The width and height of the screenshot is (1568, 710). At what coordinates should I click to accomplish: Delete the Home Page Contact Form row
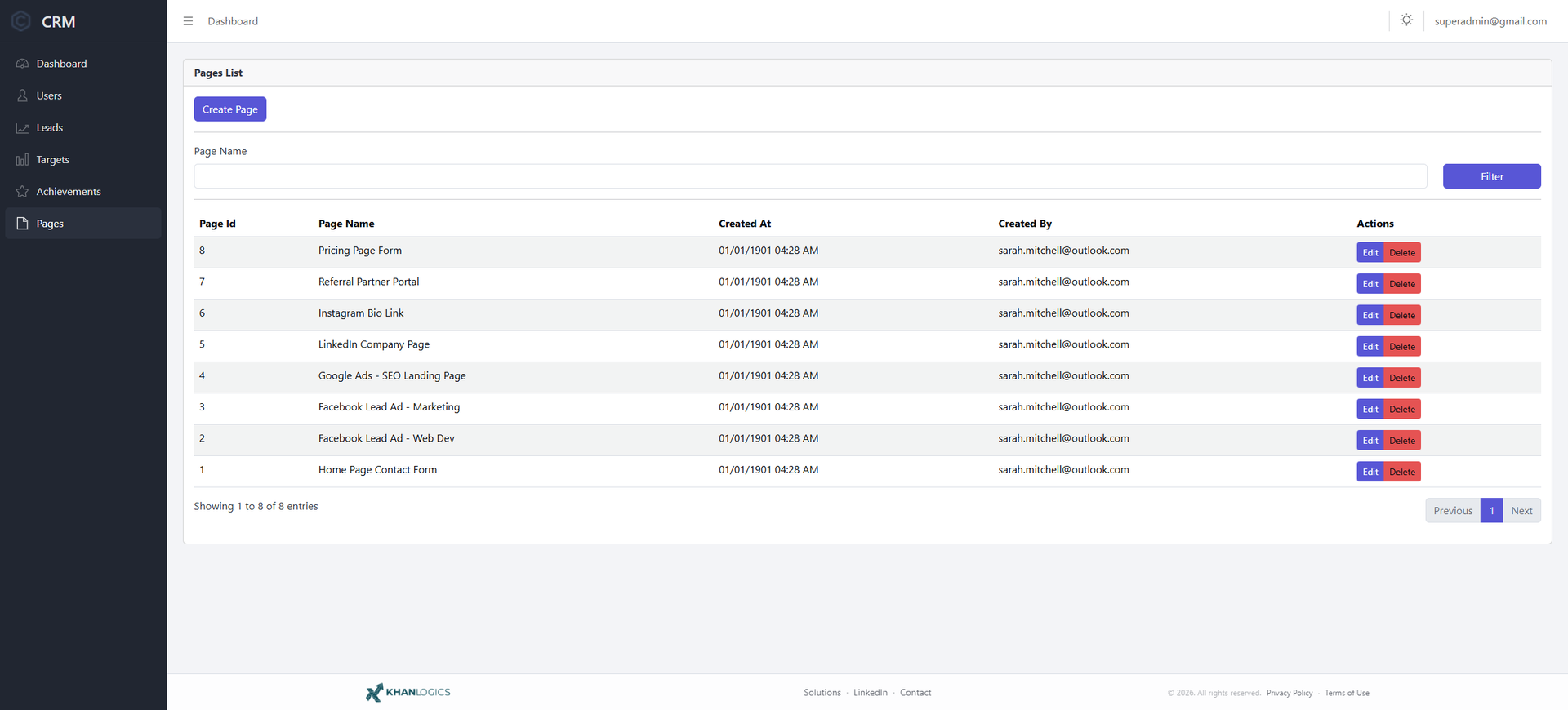point(1402,472)
